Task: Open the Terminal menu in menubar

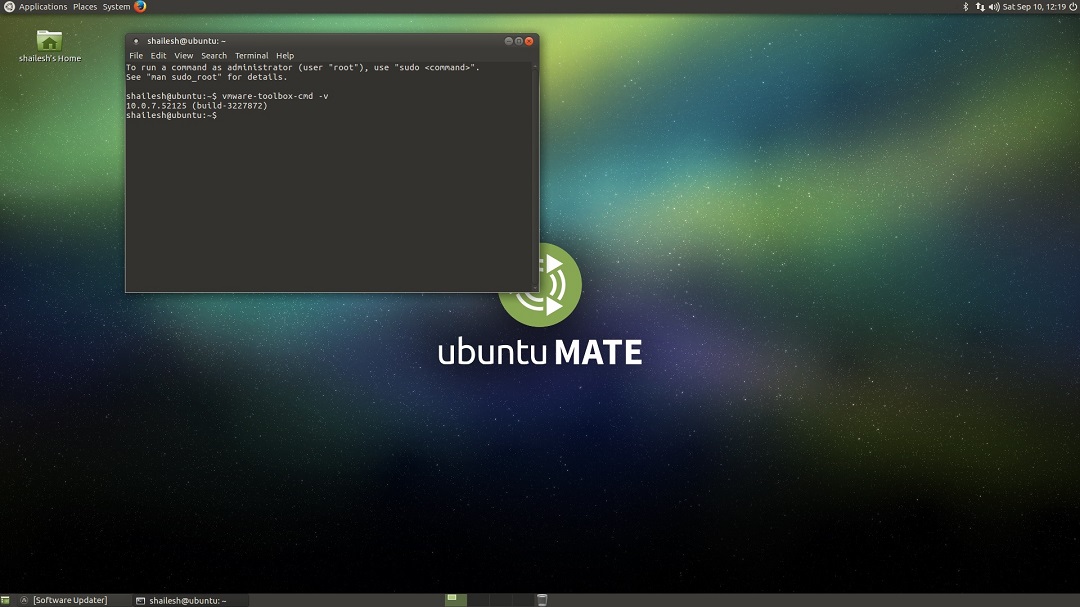Action: pos(251,56)
